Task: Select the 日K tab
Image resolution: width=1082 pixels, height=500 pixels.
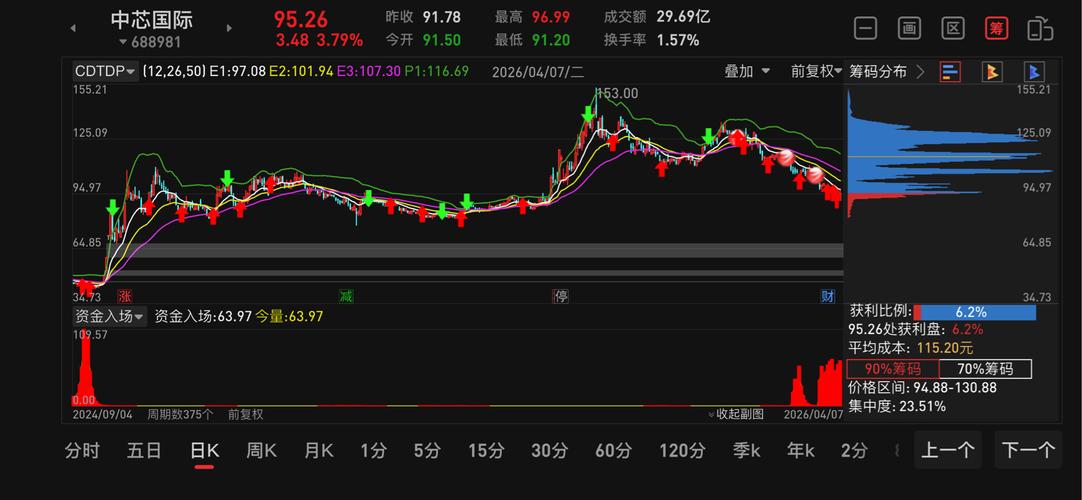Action: click(x=204, y=451)
